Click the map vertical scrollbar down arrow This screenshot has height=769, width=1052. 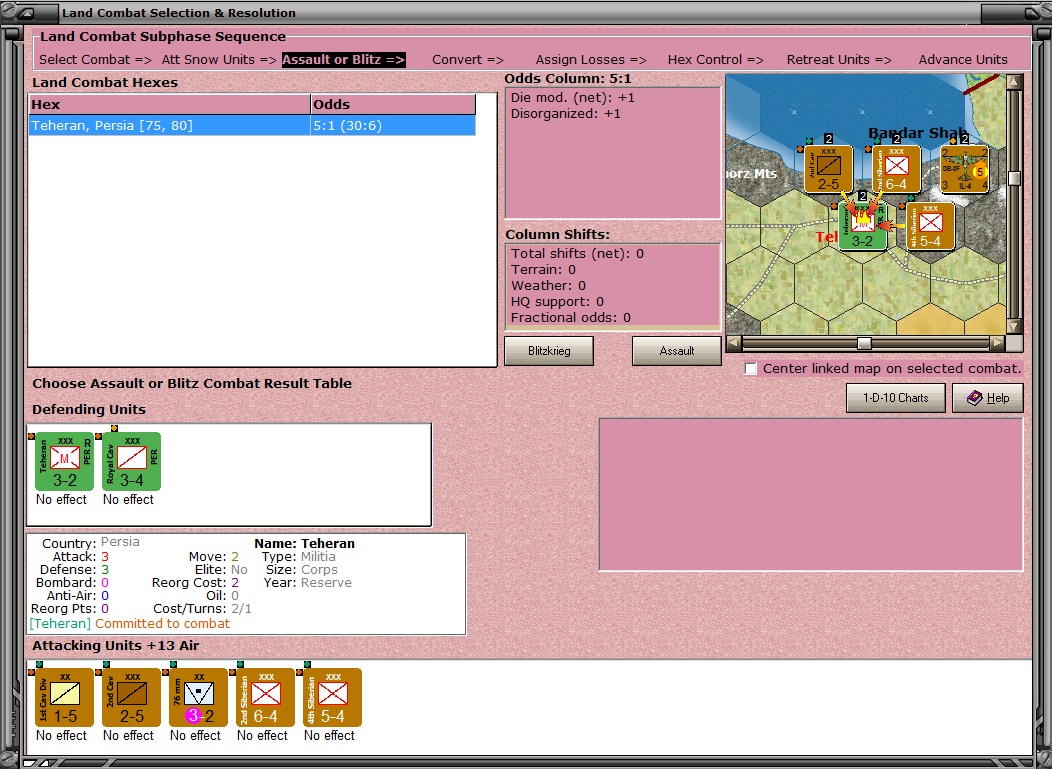(x=1014, y=327)
